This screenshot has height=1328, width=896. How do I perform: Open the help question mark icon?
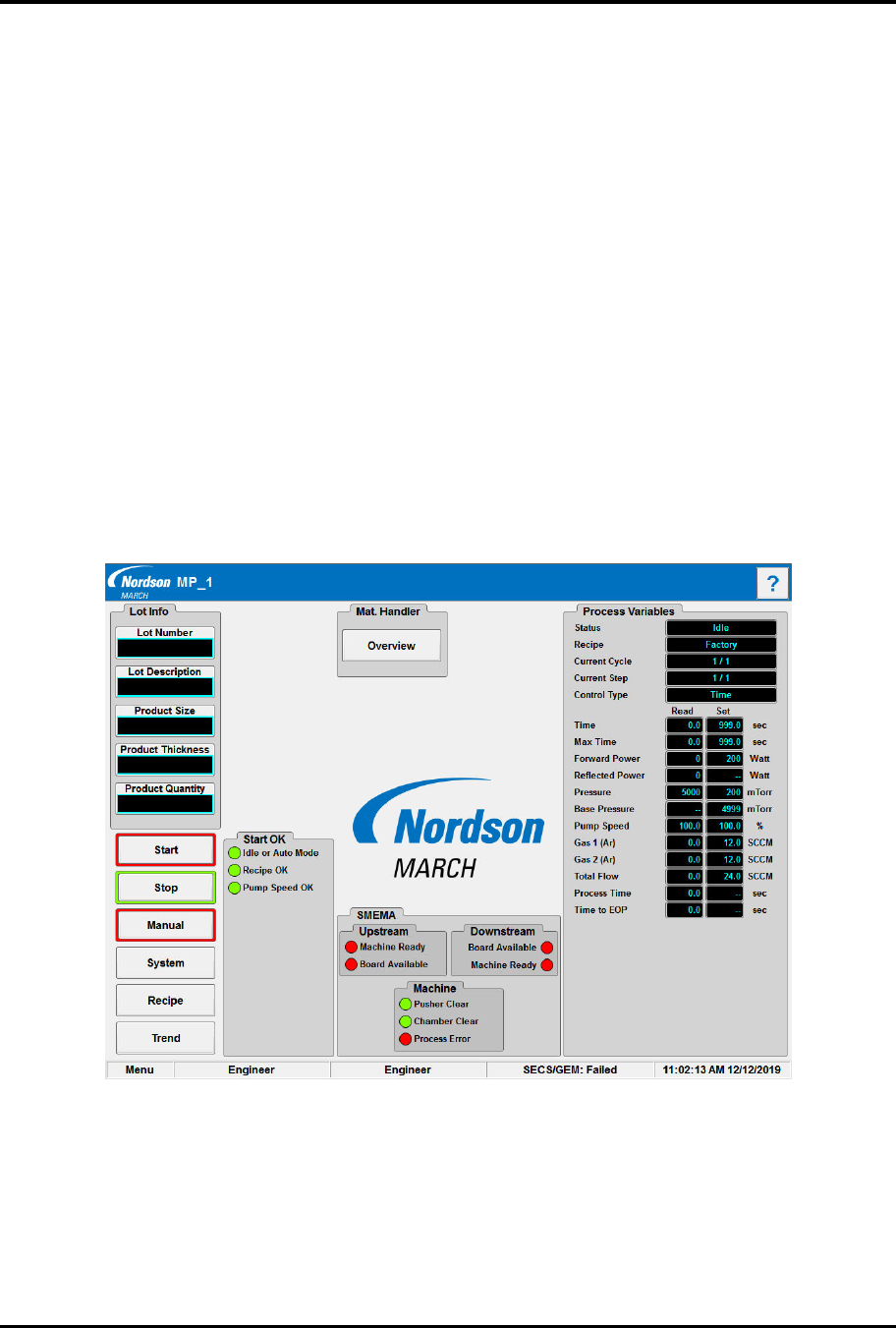point(772,583)
